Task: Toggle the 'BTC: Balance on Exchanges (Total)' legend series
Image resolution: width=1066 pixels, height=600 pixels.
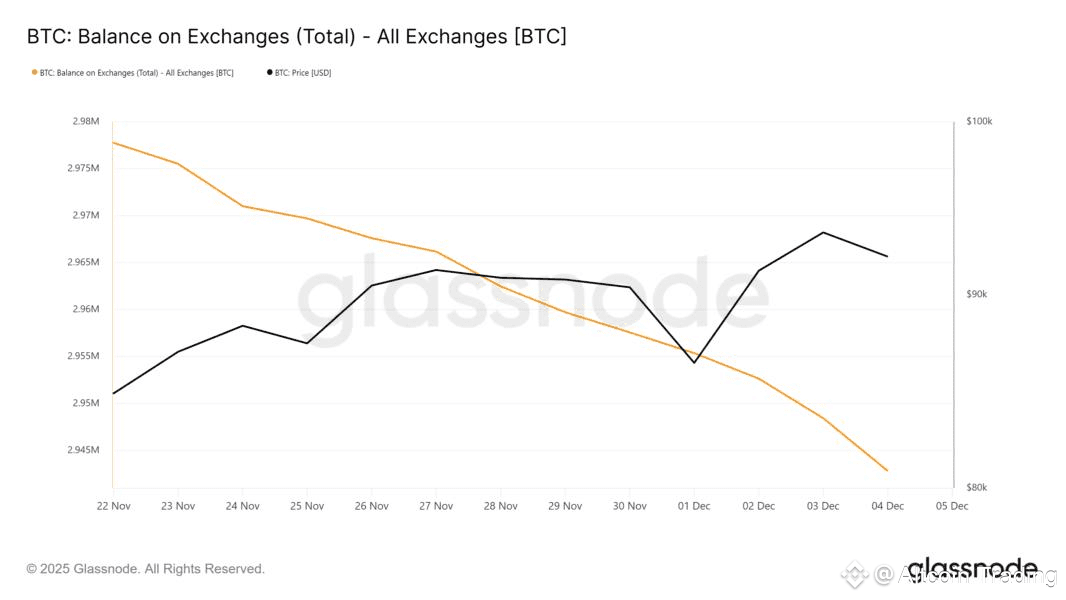Action: click(136, 73)
